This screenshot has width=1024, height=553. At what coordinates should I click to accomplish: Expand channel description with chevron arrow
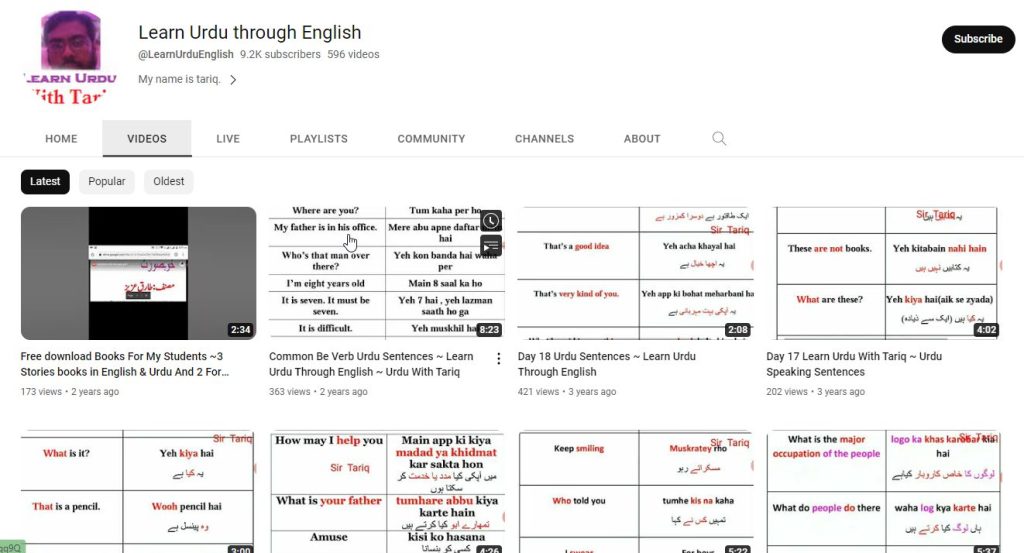(x=233, y=80)
